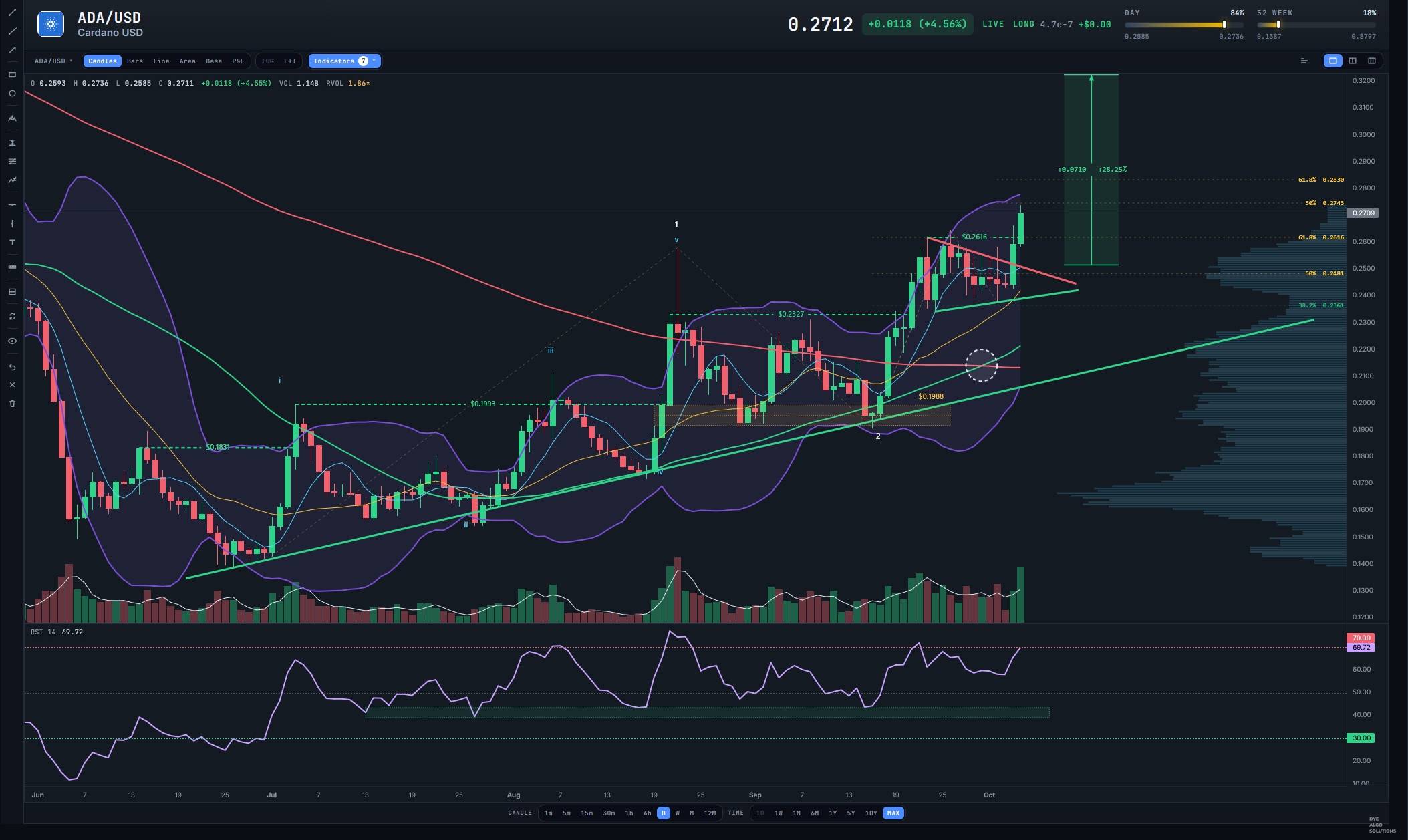
Task: Select single chart layout
Action: pos(1332,61)
